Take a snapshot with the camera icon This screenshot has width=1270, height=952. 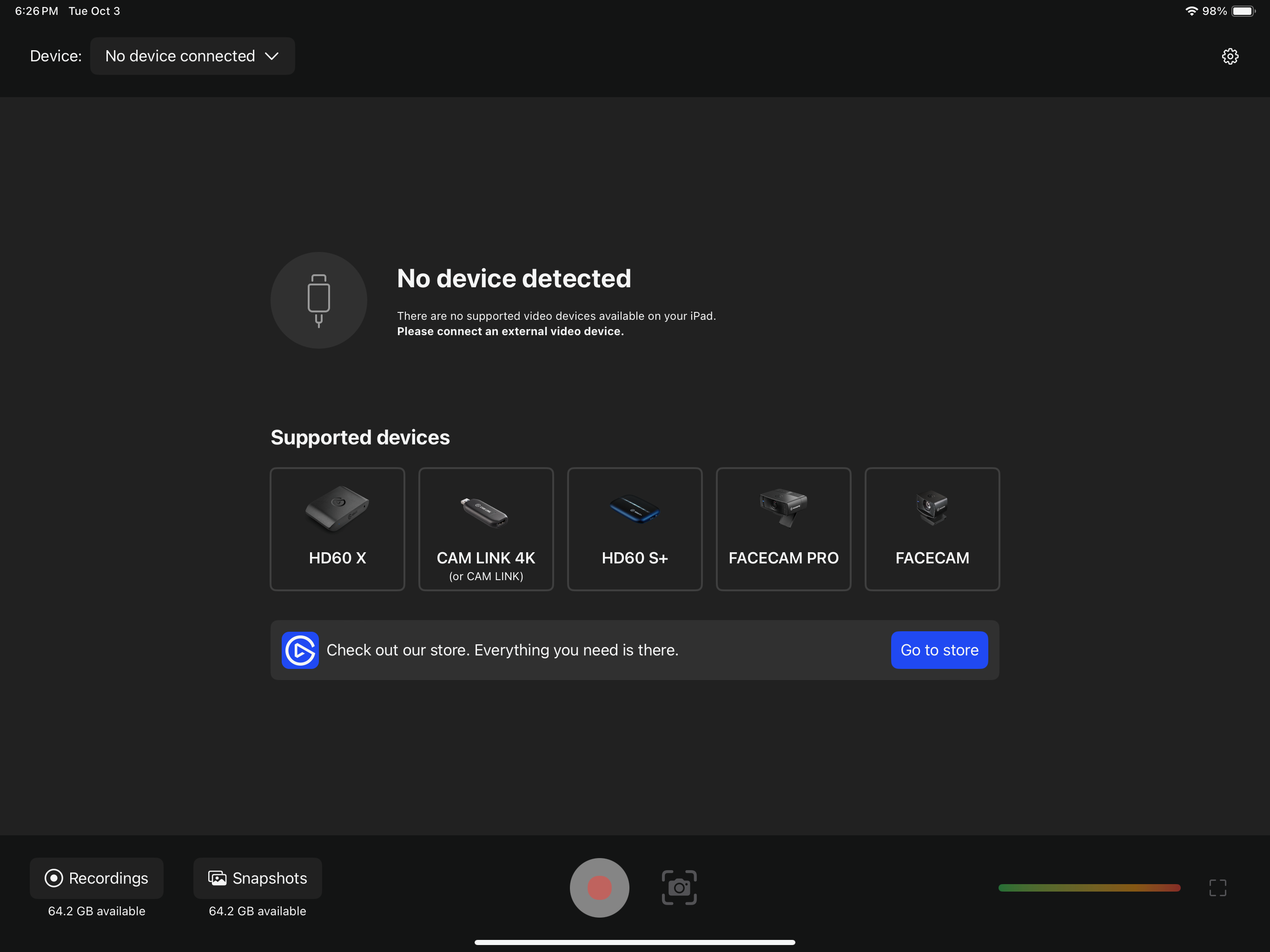pos(679,887)
